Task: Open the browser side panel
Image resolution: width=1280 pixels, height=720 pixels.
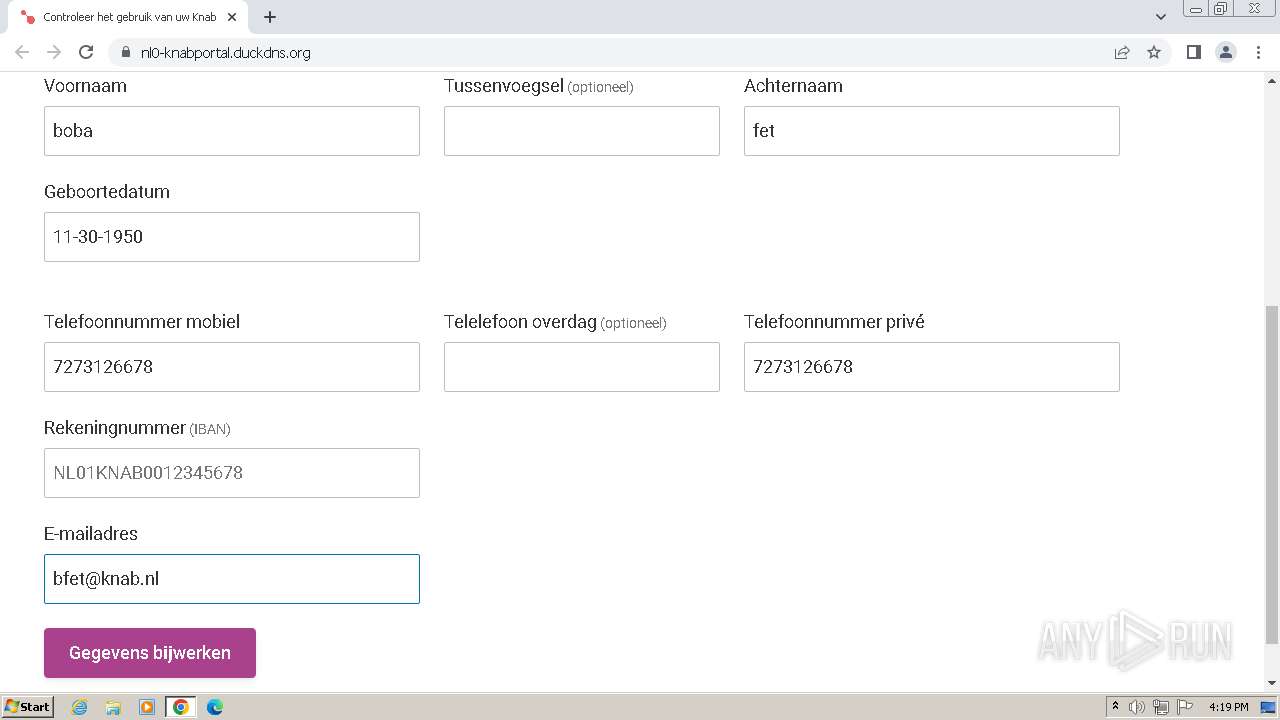Action: pos(1193,52)
